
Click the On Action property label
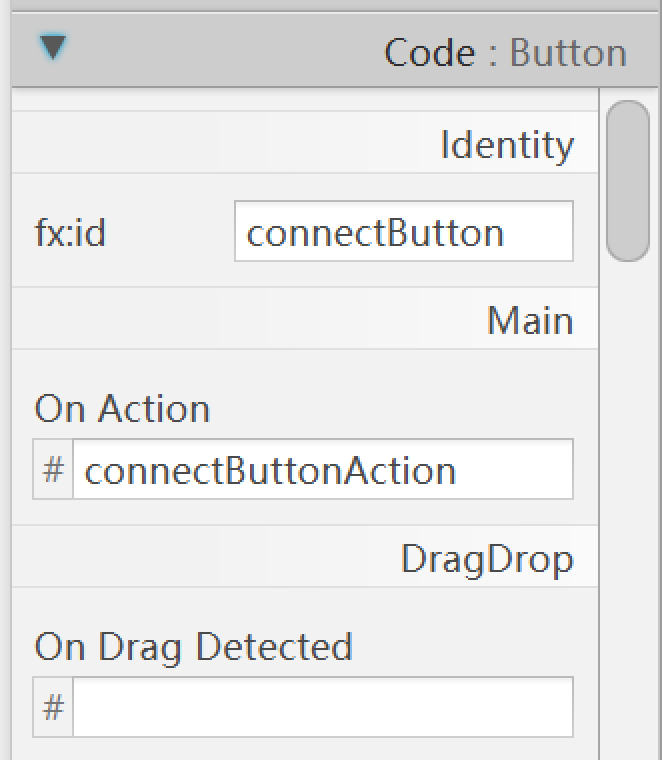click(122, 409)
